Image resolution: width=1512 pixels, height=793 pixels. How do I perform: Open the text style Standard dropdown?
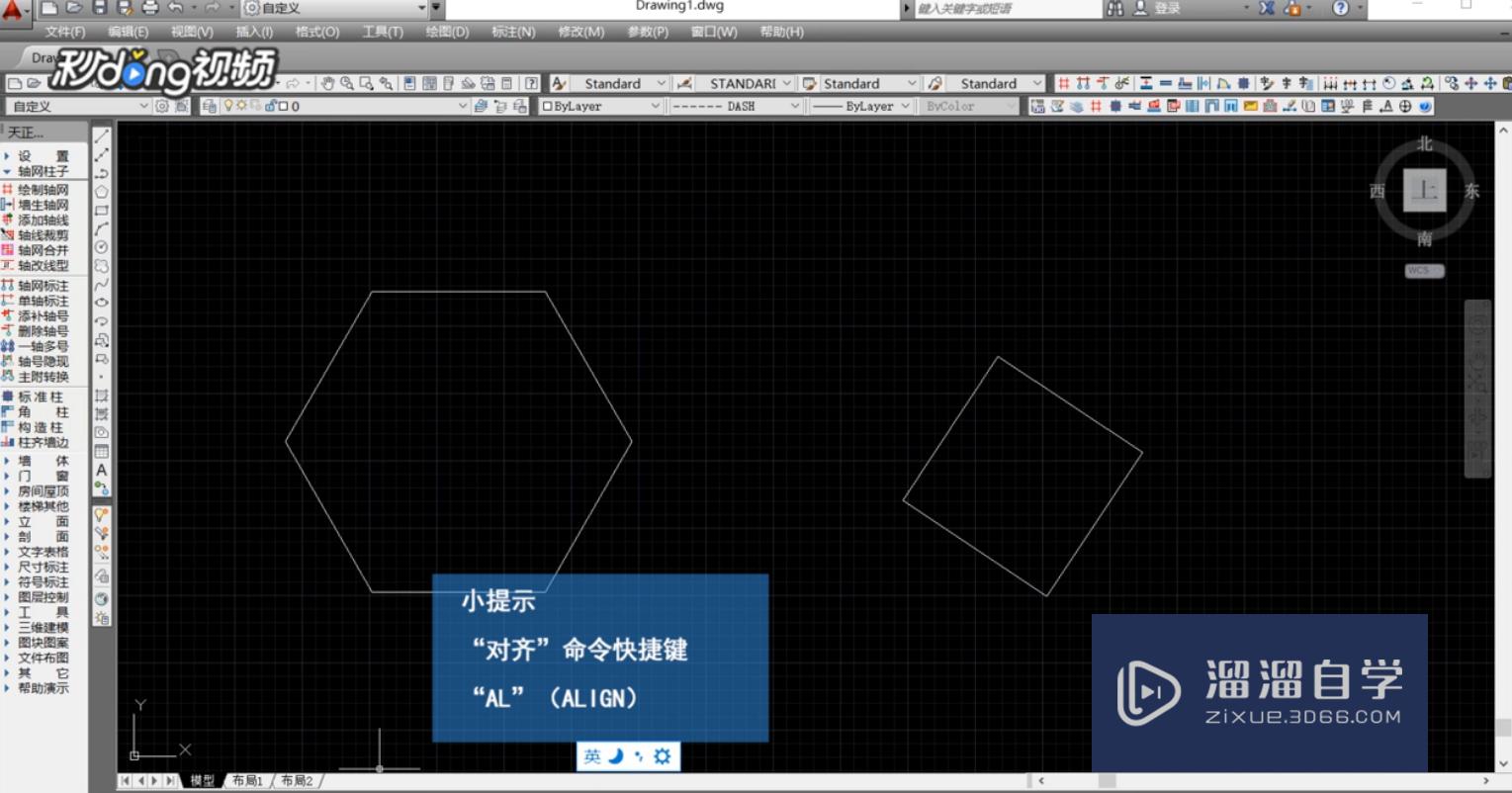pos(660,83)
